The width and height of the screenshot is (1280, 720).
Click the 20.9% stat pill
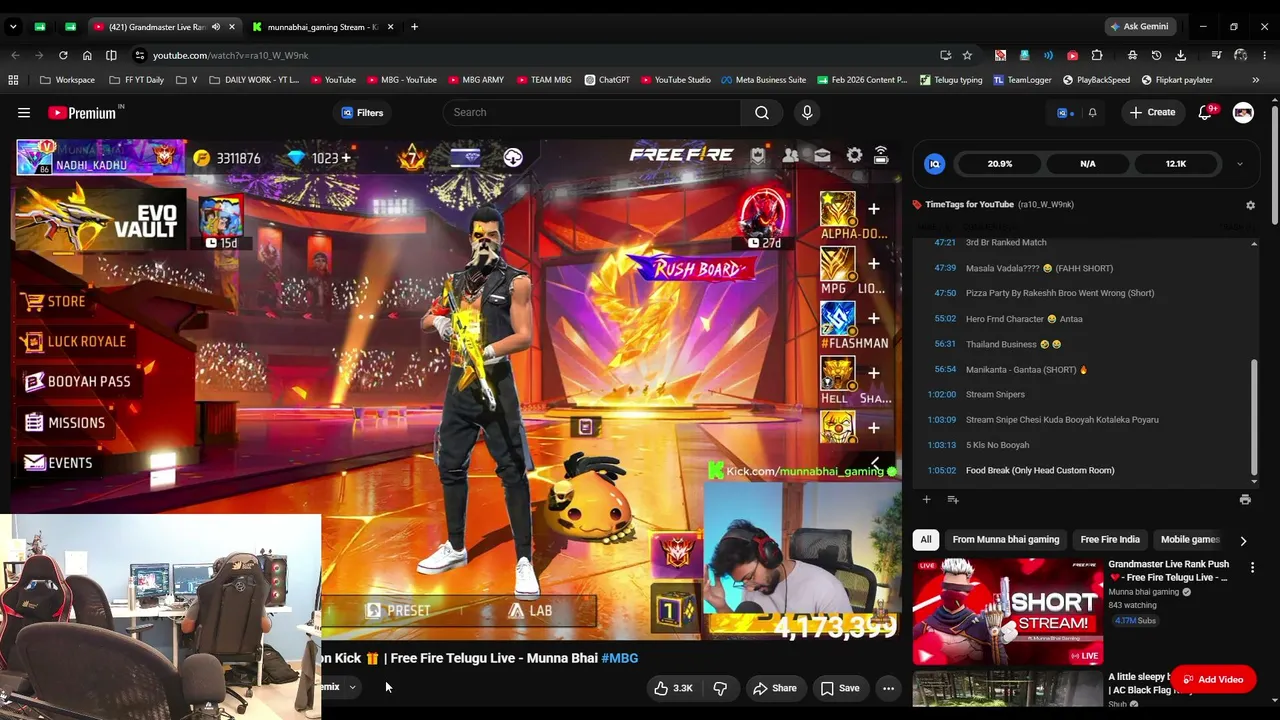click(1000, 164)
